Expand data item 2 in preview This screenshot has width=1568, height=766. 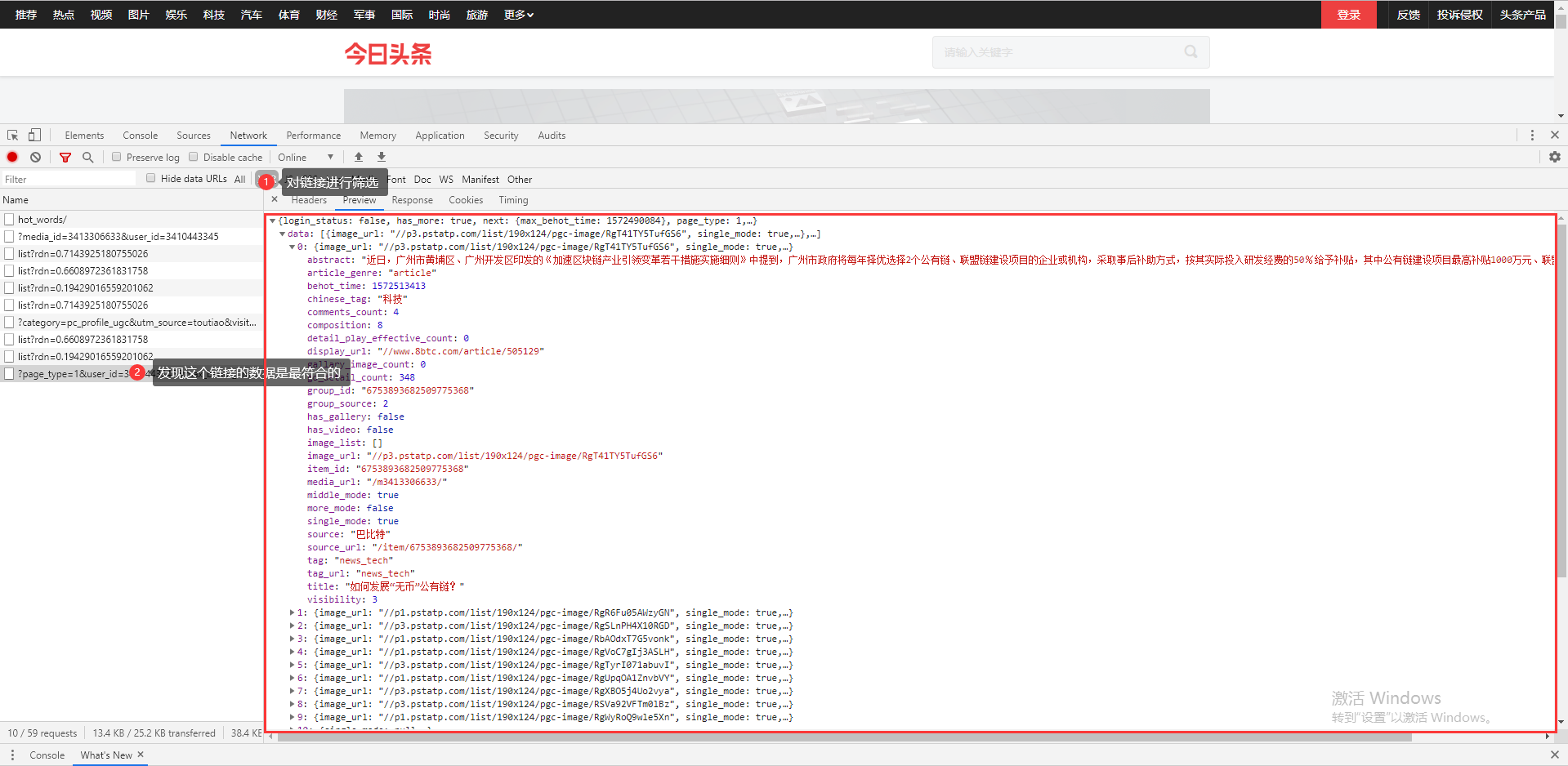(293, 626)
